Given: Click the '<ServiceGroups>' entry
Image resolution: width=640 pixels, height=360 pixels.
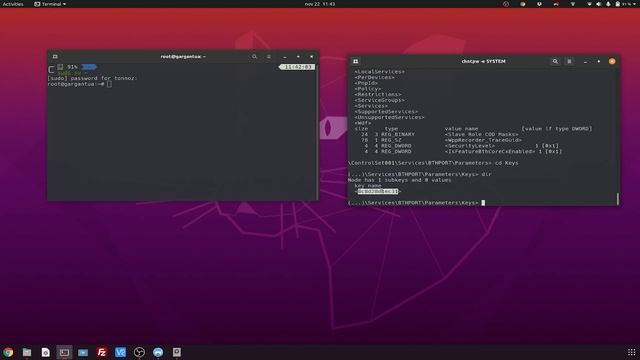Looking at the screenshot, I should point(380,100).
